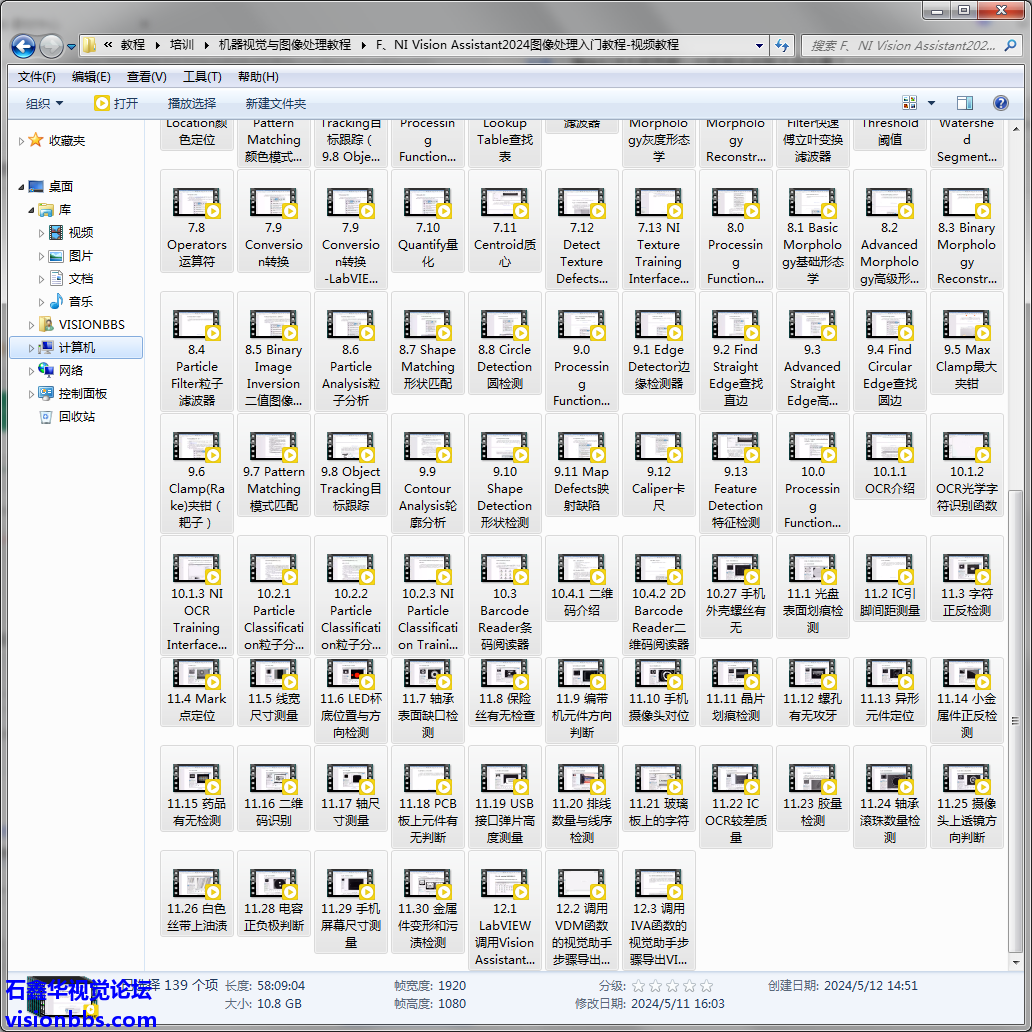Viewport: 1032px width, 1032px height.
Task: Select the 7.11 Centroid video file
Action: pyautogui.click(x=505, y=220)
